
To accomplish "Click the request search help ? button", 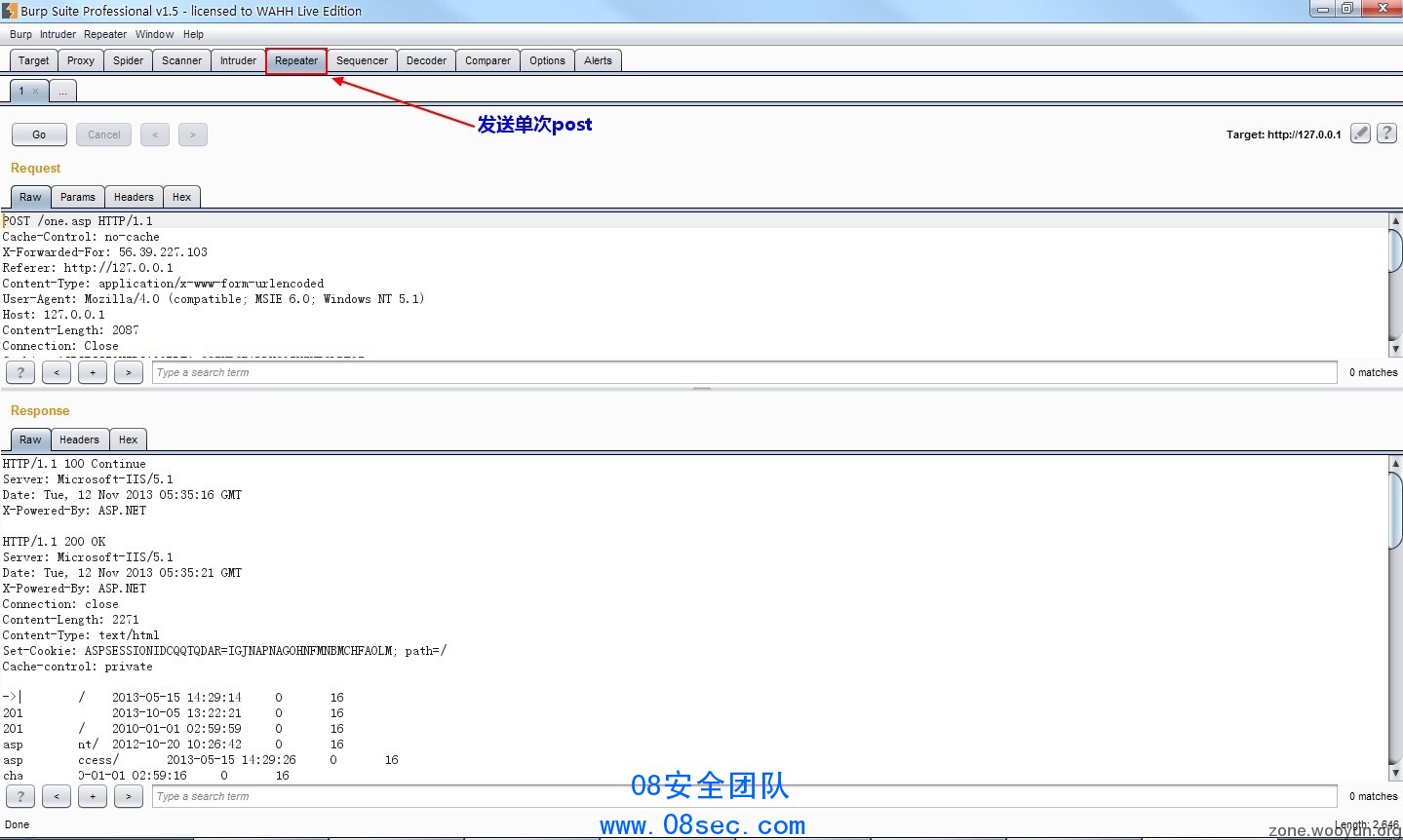I will coord(20,372).
